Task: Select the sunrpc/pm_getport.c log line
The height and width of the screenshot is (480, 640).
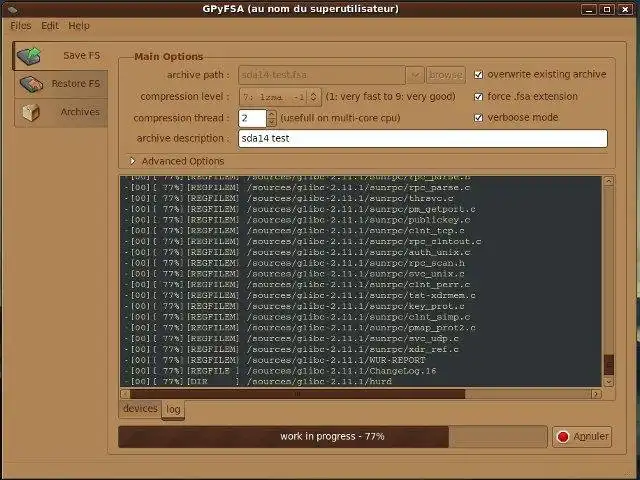Action: pyautogui.click(x=300, y=209)
